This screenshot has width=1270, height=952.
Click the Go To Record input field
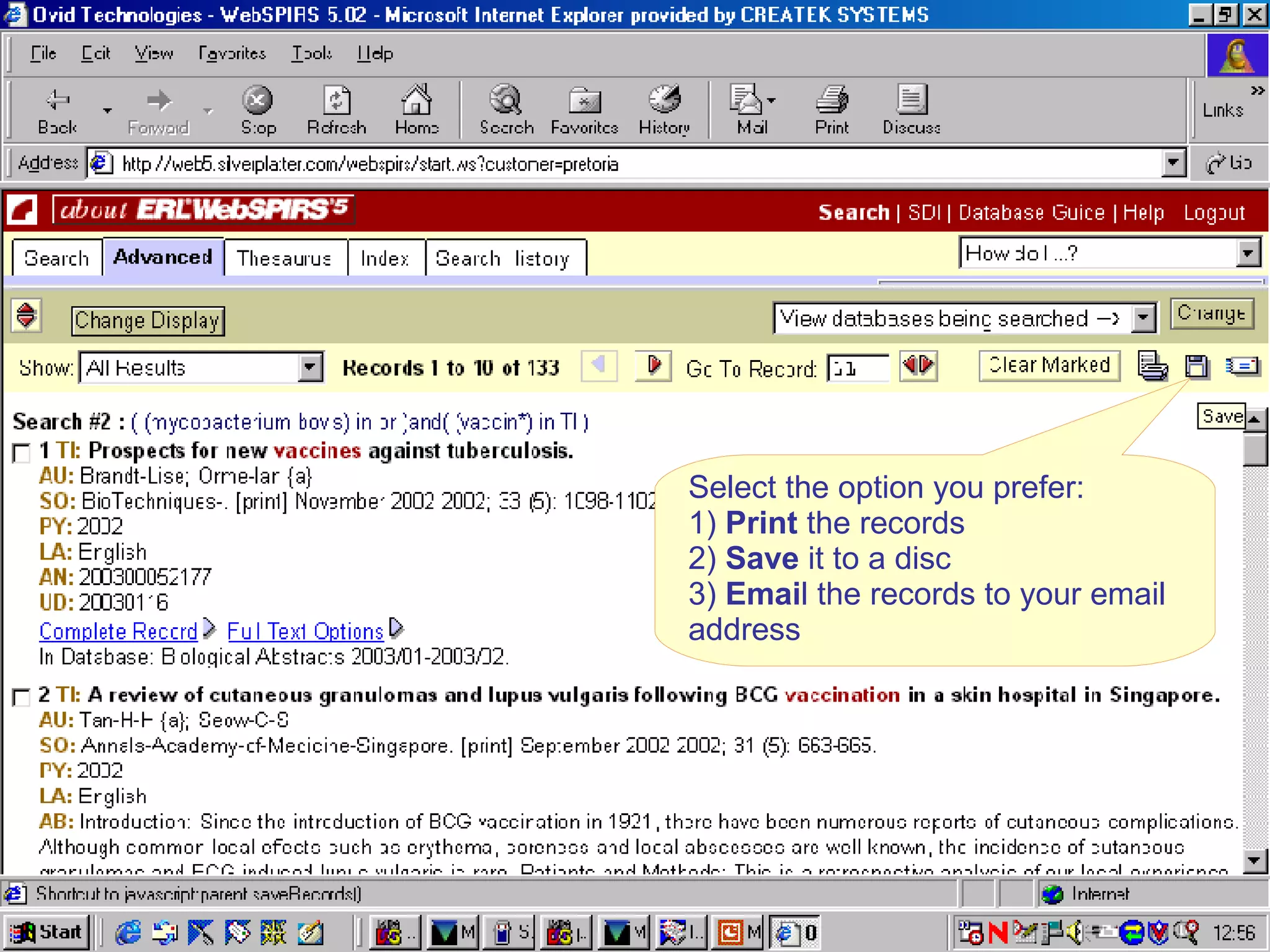[x=858, y=368]
